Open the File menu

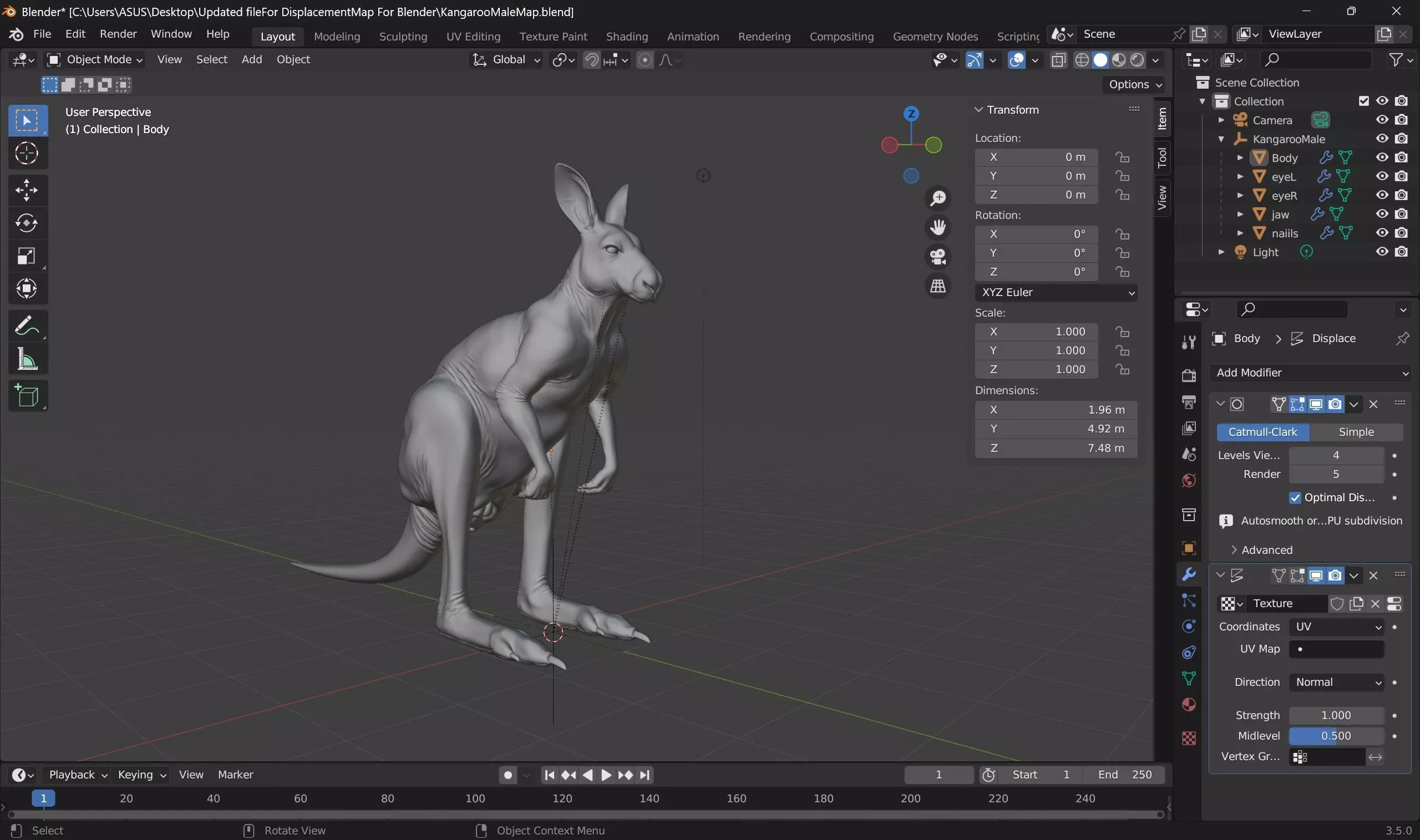point(42,34)
